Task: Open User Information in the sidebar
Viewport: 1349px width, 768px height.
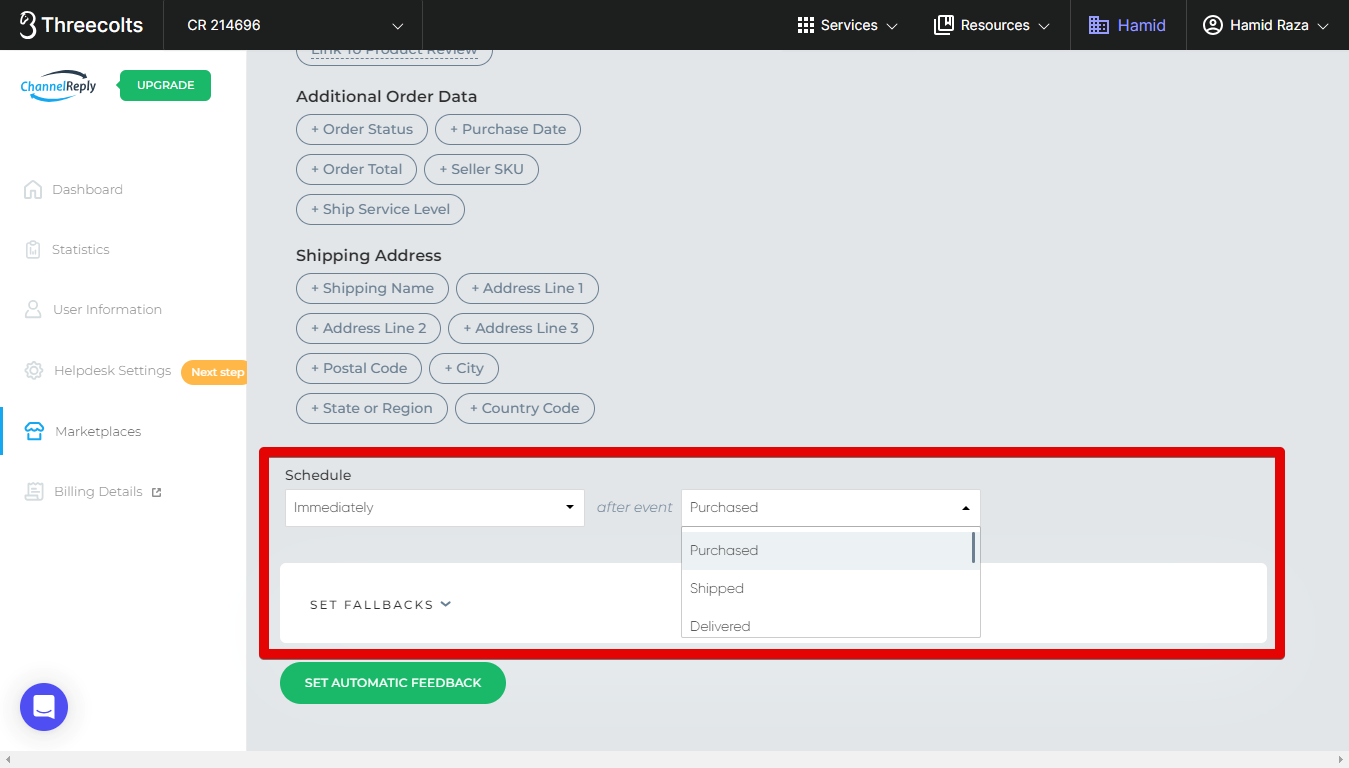Action: coord(107,309)
